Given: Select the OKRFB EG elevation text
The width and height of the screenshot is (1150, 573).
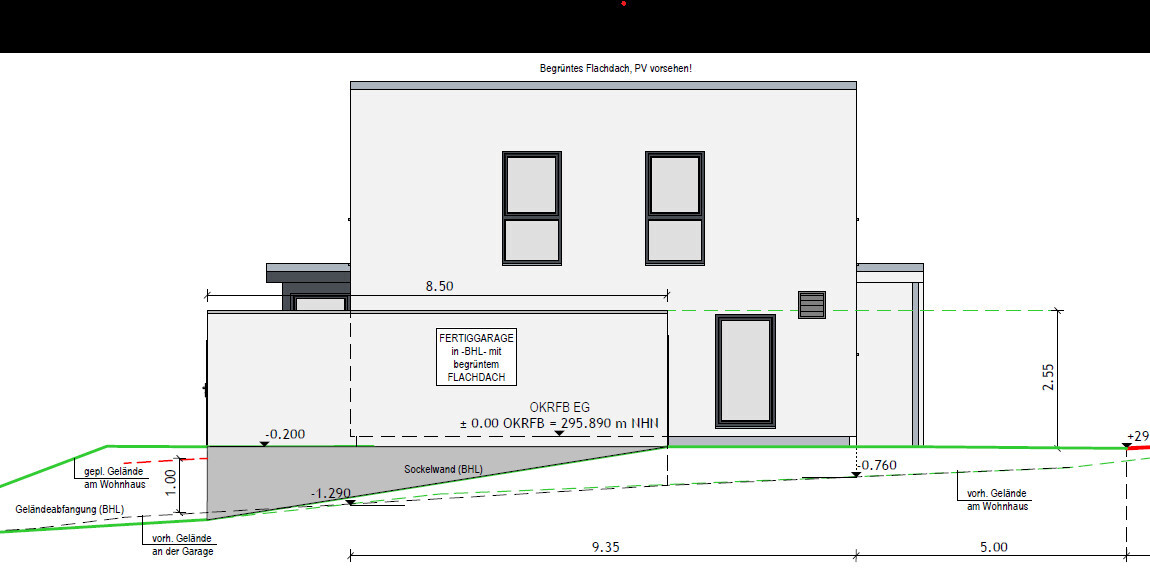Looking at the screenshot, I should pyautogui.click(x=560, y=416).
